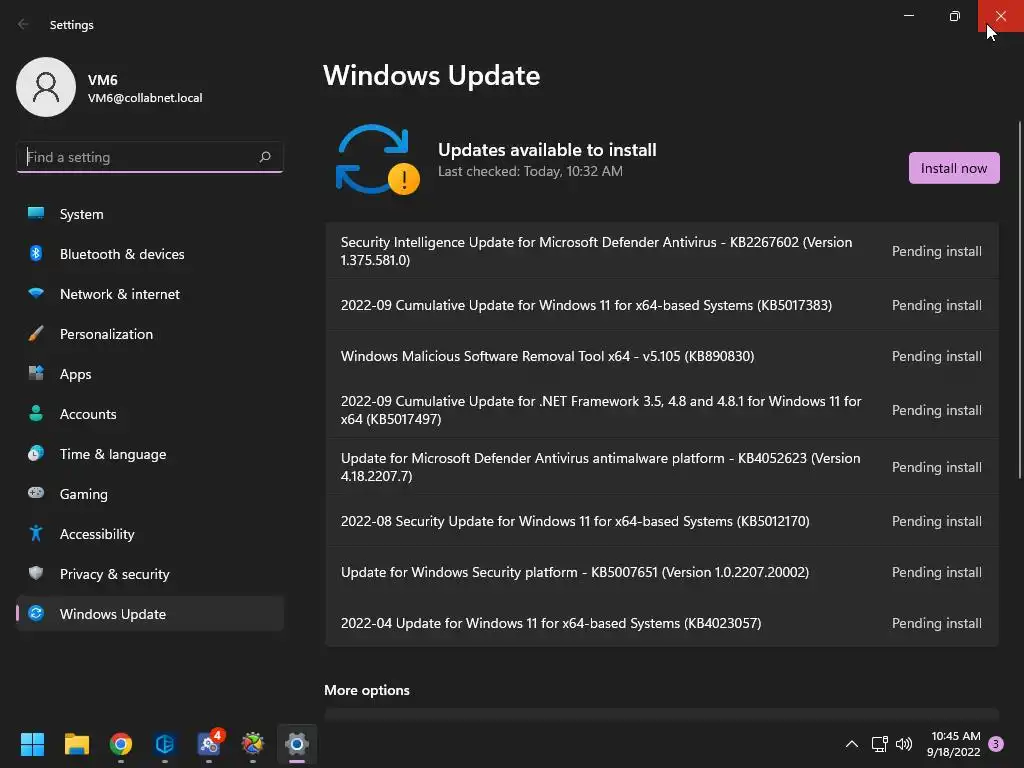
Task: Open the volume speaker tray icon
Action: tap(904, 744)
